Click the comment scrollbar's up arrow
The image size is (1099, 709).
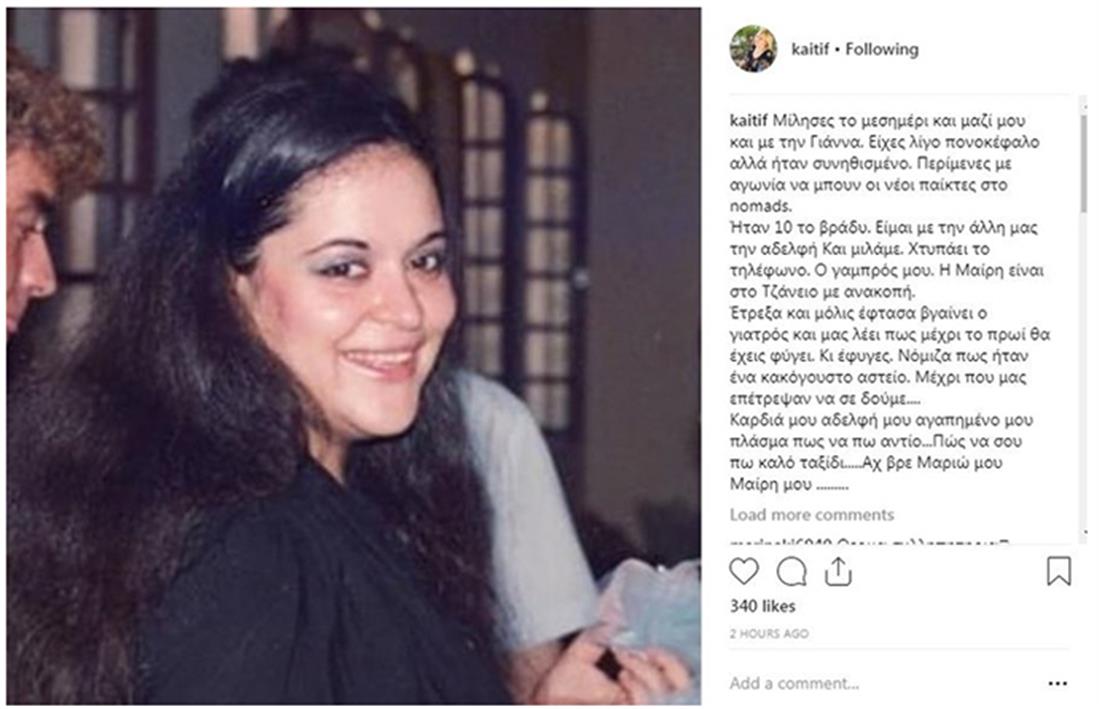tap(1084, 106)
